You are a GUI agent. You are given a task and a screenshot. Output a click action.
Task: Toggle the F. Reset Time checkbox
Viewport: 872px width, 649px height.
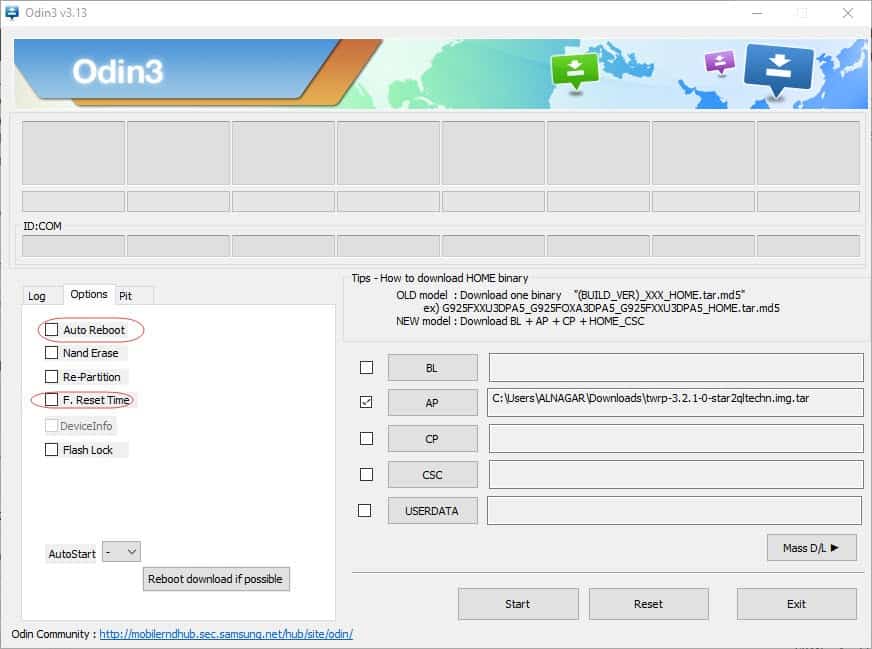coord(51,400)
